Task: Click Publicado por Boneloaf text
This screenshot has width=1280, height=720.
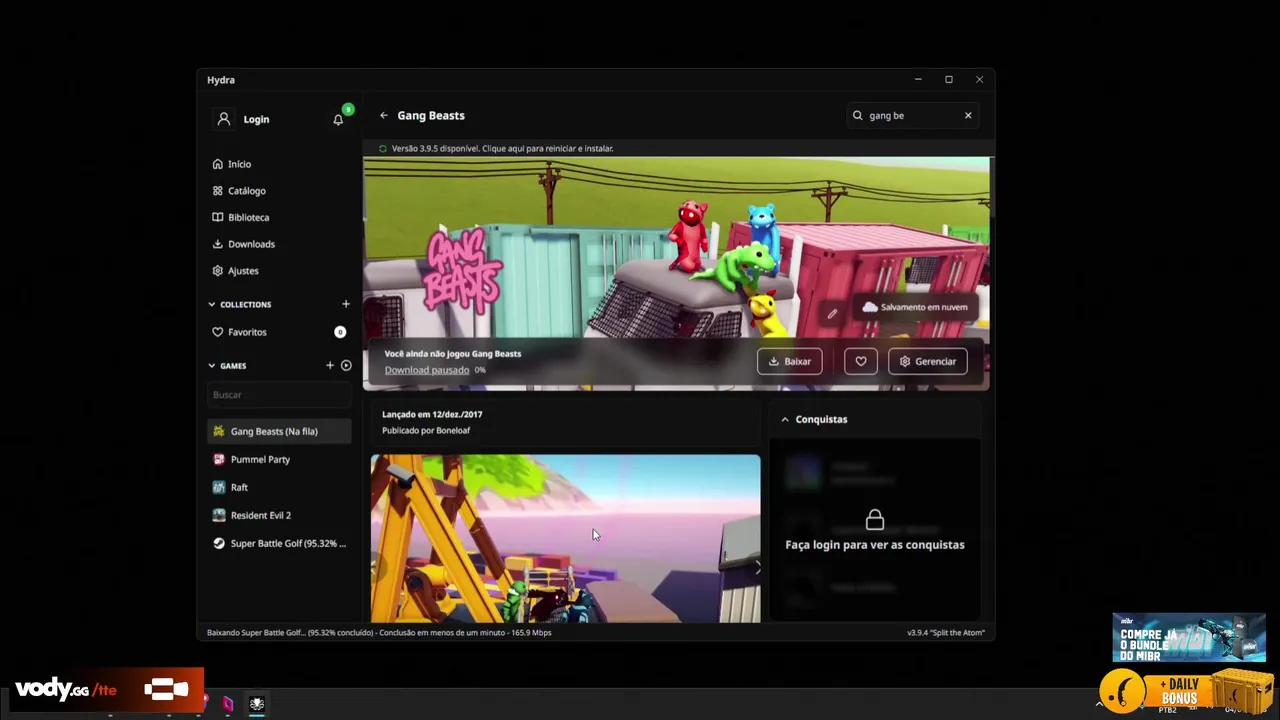Action: 426,430
